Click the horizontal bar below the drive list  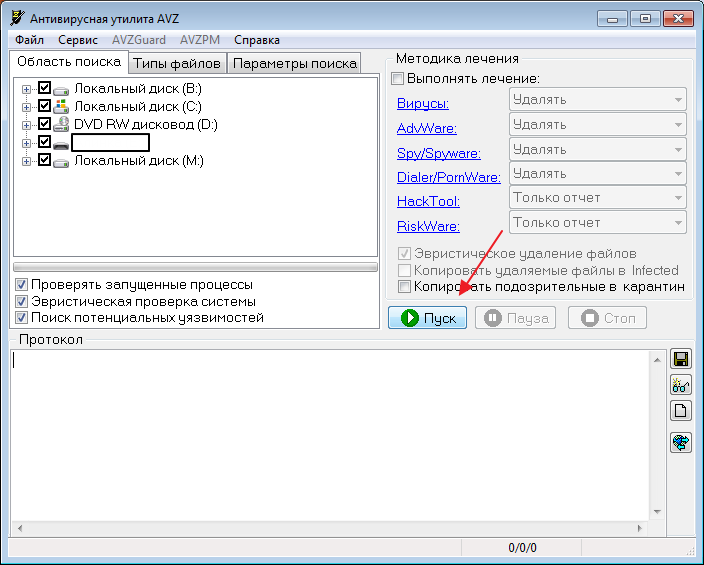click(x=195, y=267)
